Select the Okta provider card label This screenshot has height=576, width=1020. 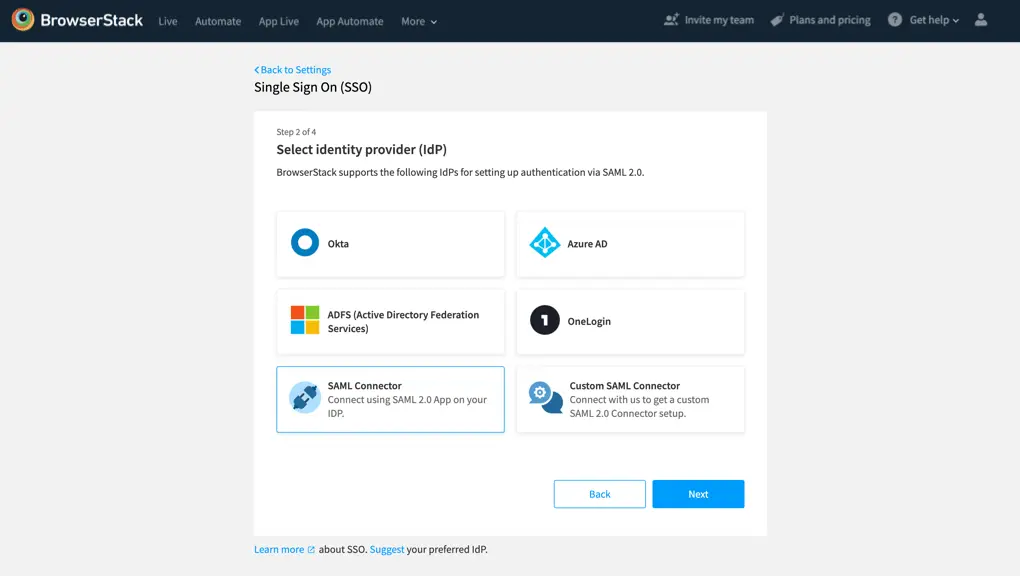tap(338, 243)
